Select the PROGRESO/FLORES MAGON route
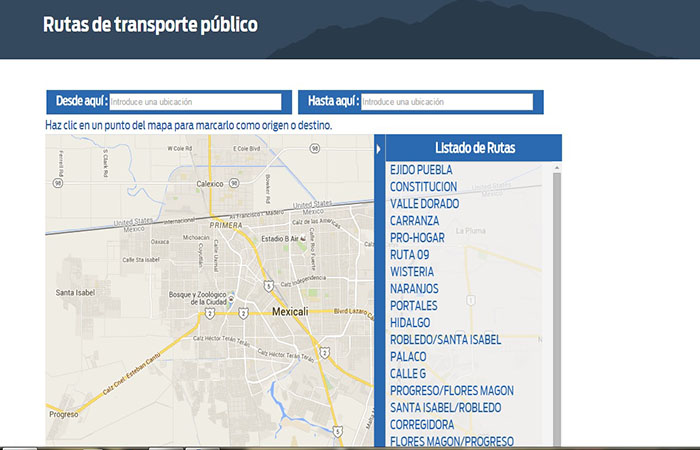 click(x=452, y=391)
